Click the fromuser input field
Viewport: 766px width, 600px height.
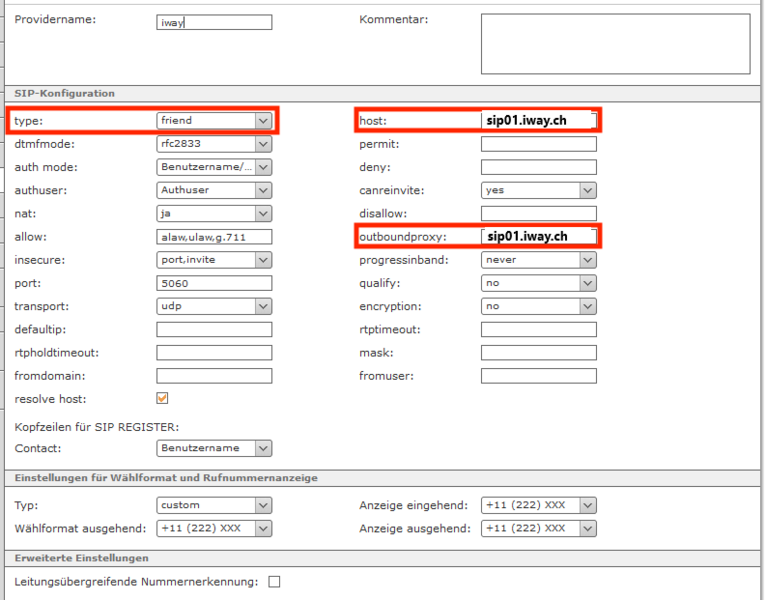[x=539, y=376]
